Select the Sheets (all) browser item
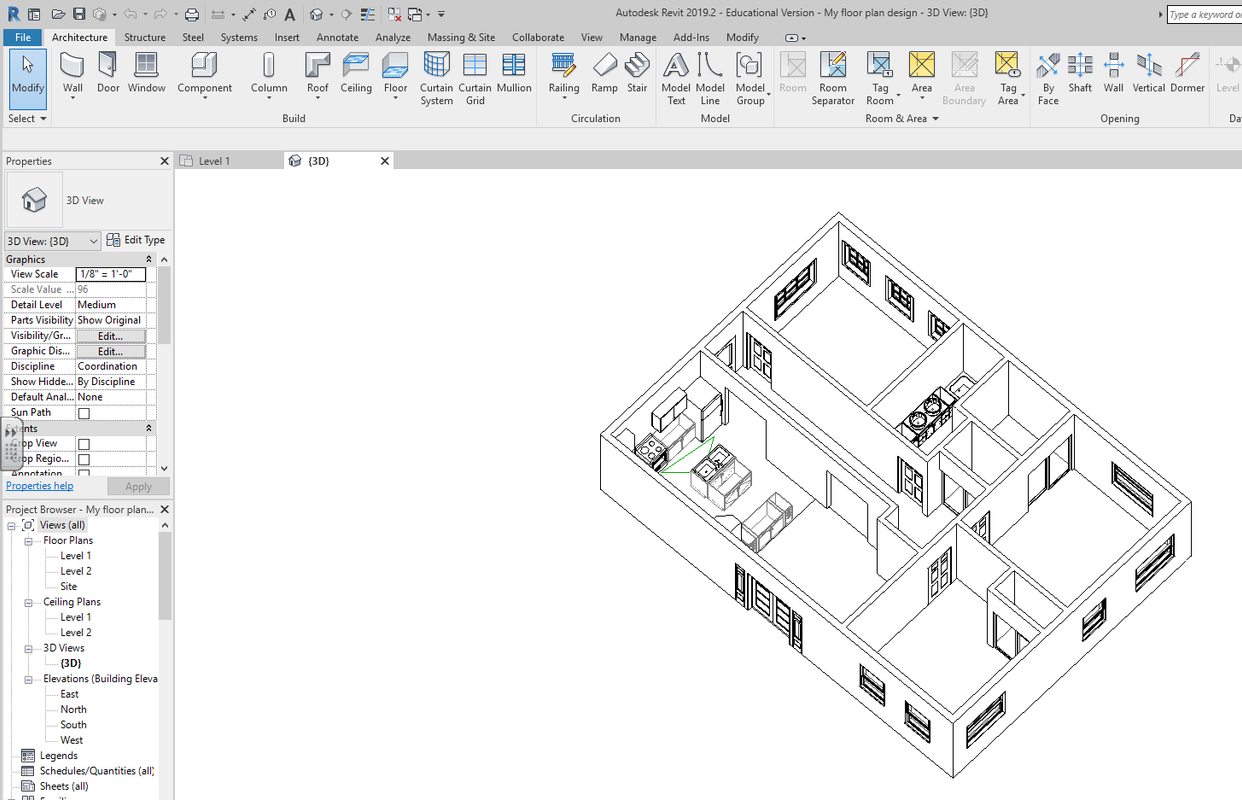The image size is (1242, 800). coord(63,787)
